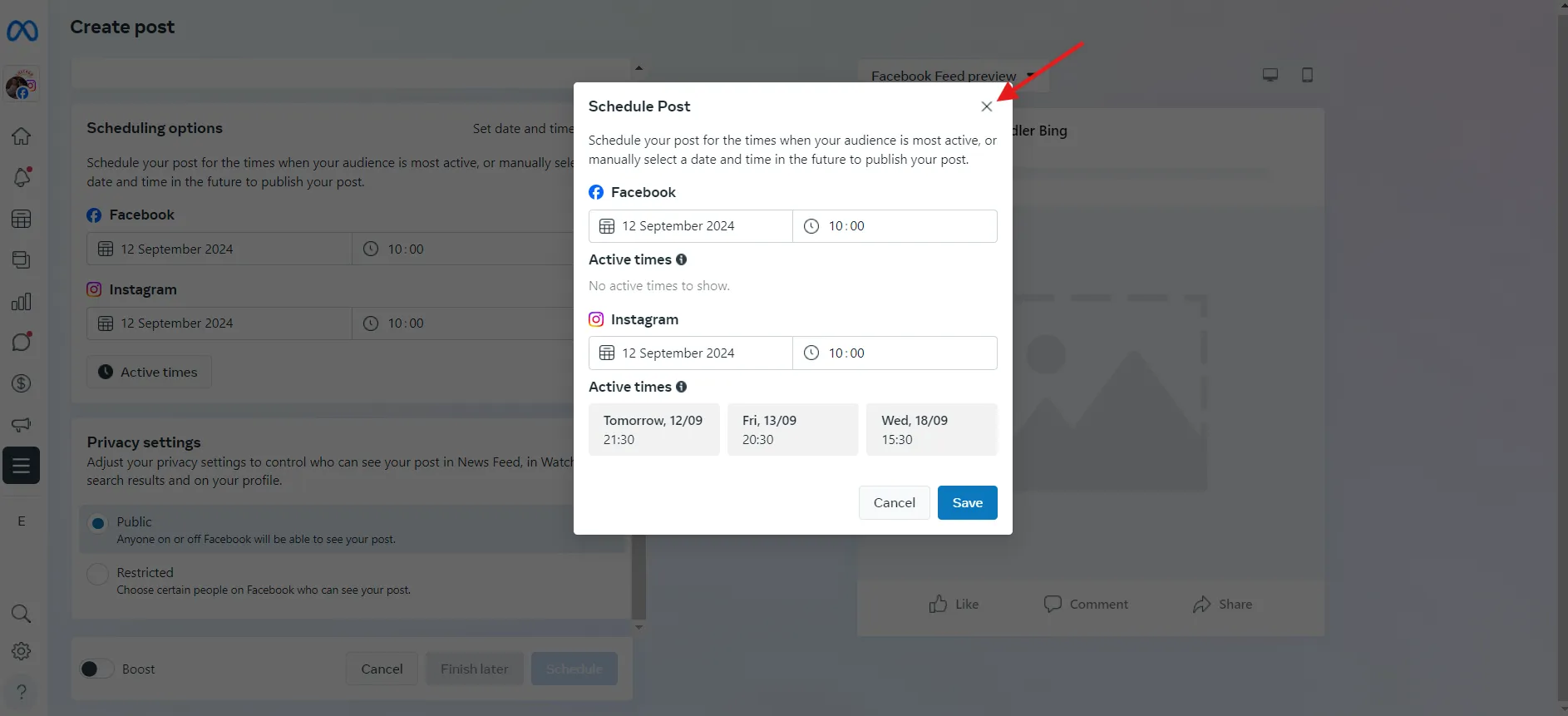This screenshot has height=716, width=1568.
Task: Open the Ads megaphone icon in the sidebar
Action: (22, 424)
